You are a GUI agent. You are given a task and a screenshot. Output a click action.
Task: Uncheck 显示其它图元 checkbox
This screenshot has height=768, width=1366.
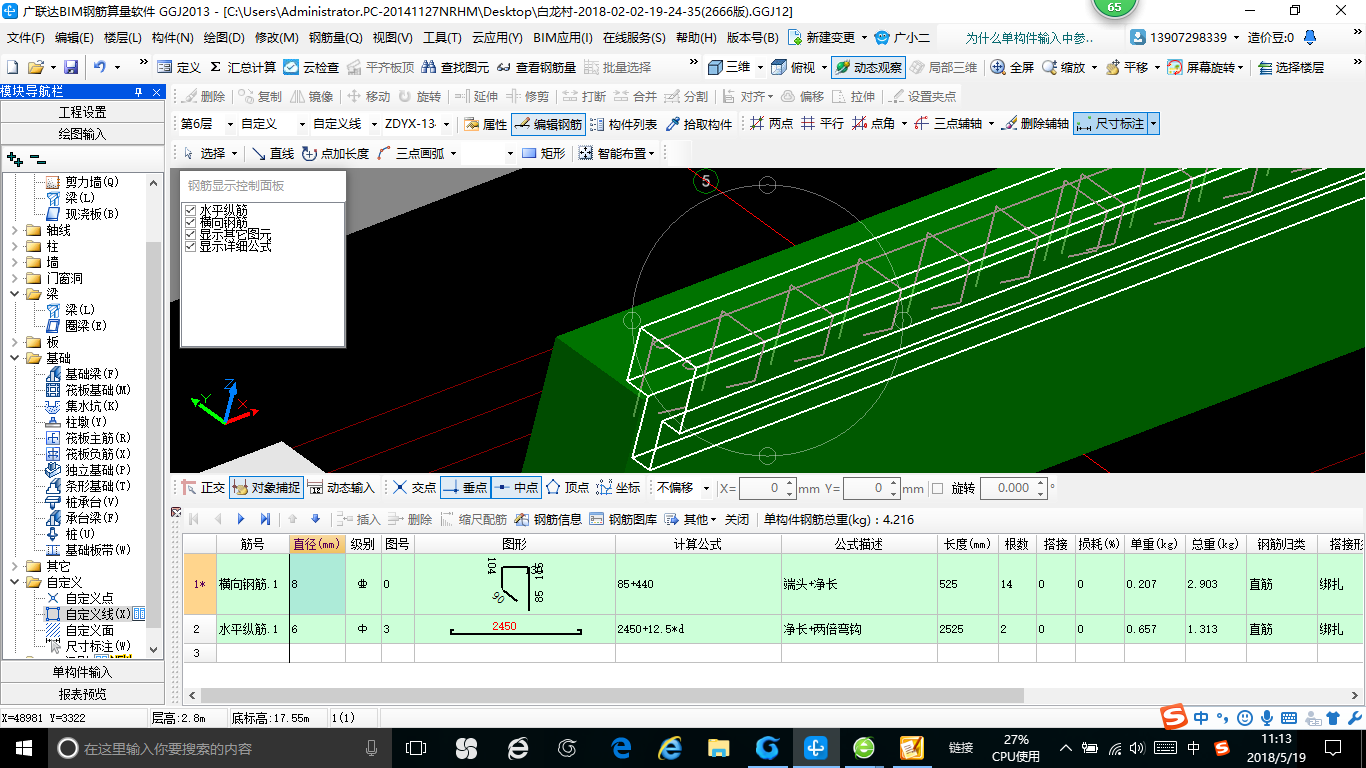[191, 234]
